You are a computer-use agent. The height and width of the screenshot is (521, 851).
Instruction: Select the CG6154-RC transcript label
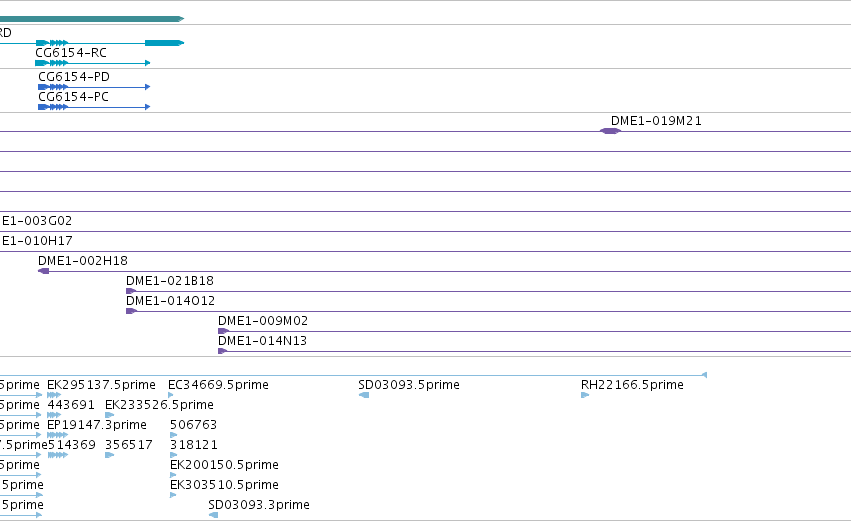tap(71, 53)
